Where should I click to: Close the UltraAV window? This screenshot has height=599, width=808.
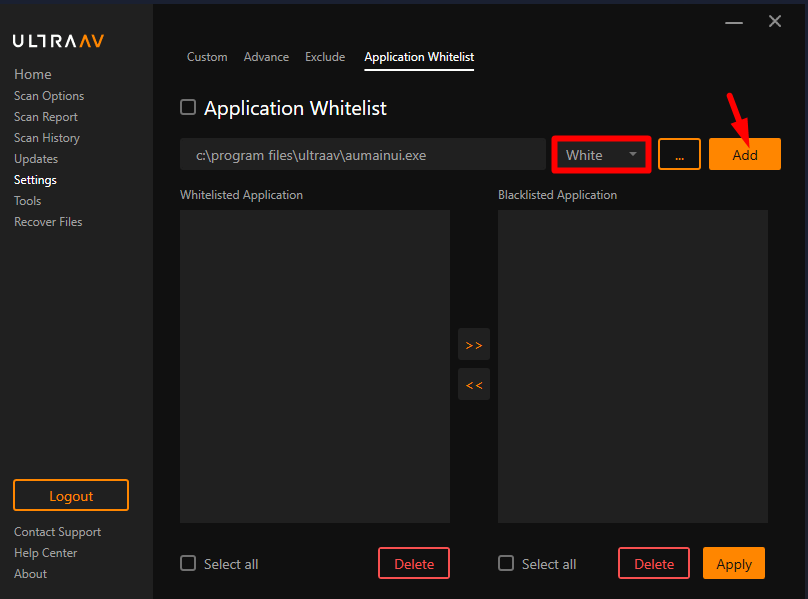(775, 21)
